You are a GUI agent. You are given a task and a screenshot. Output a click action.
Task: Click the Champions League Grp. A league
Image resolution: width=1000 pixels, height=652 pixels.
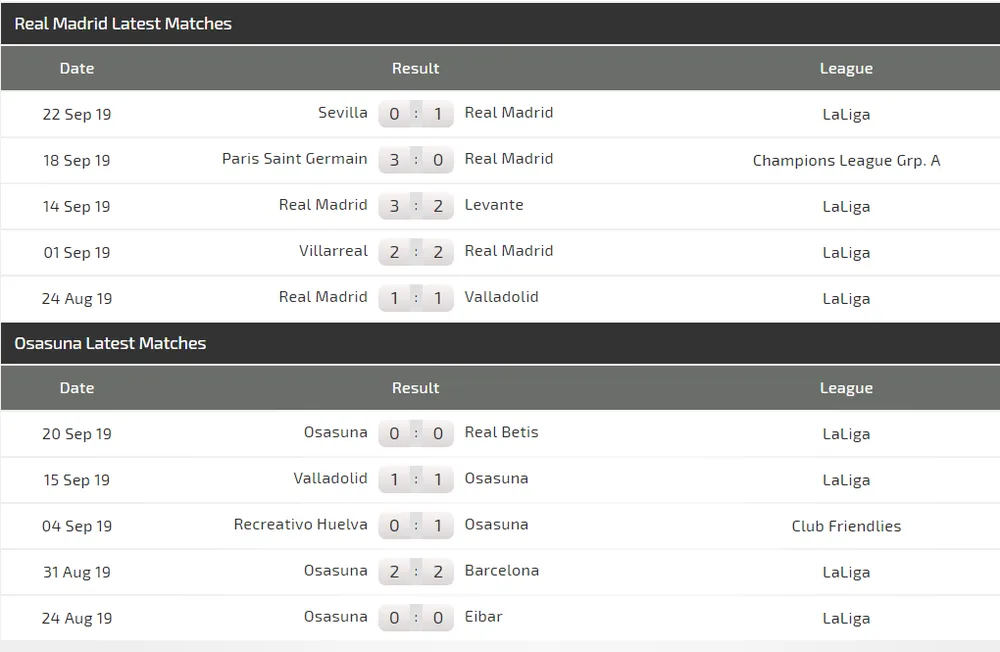[x=846, y=160]
